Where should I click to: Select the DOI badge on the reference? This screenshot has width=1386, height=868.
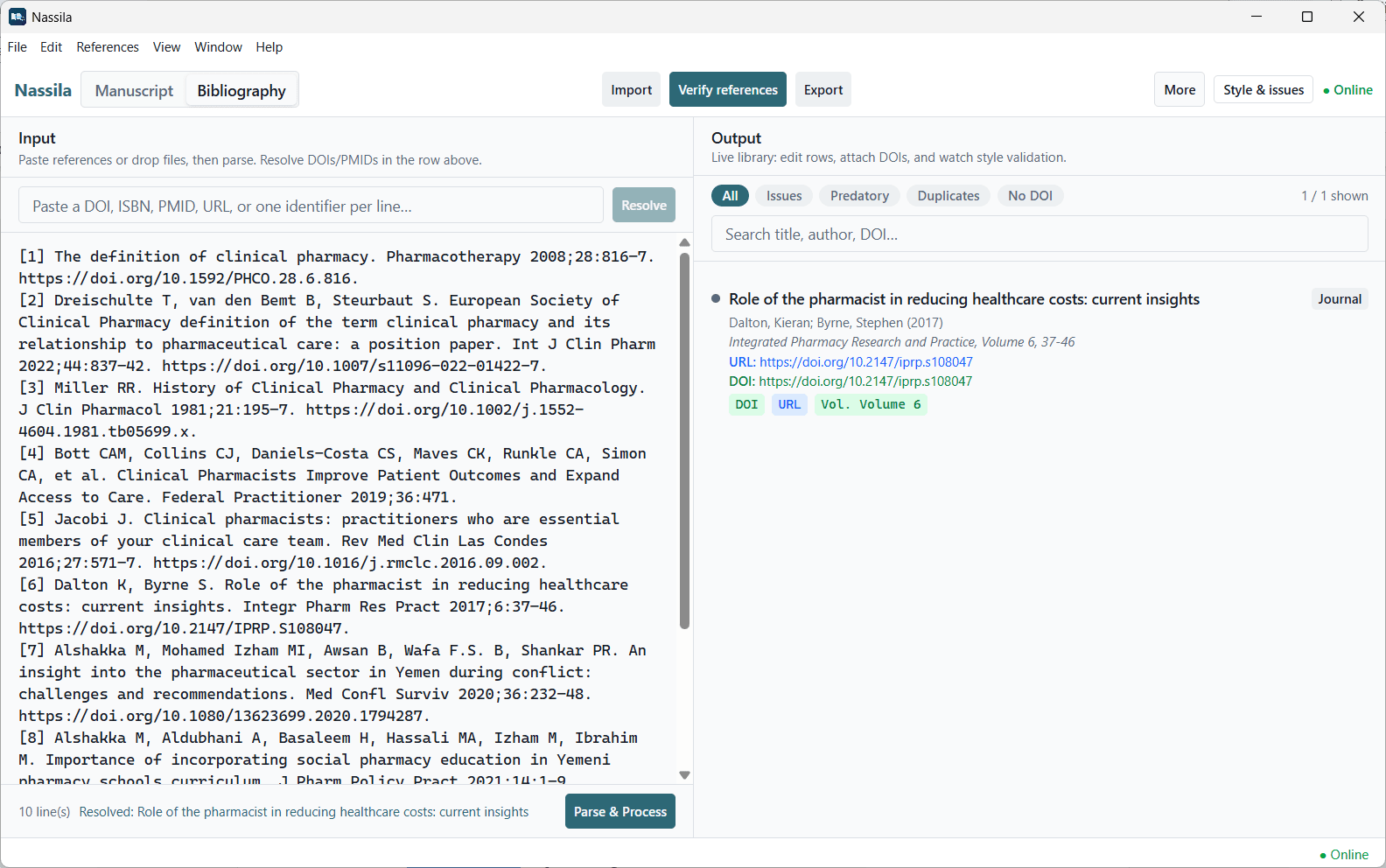pyautogui.click(x=746, y=404)
